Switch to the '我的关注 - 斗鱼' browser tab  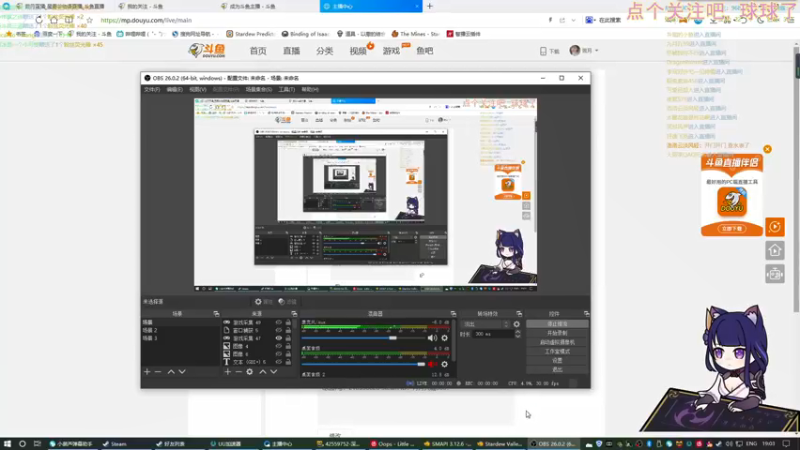(163, 6)
